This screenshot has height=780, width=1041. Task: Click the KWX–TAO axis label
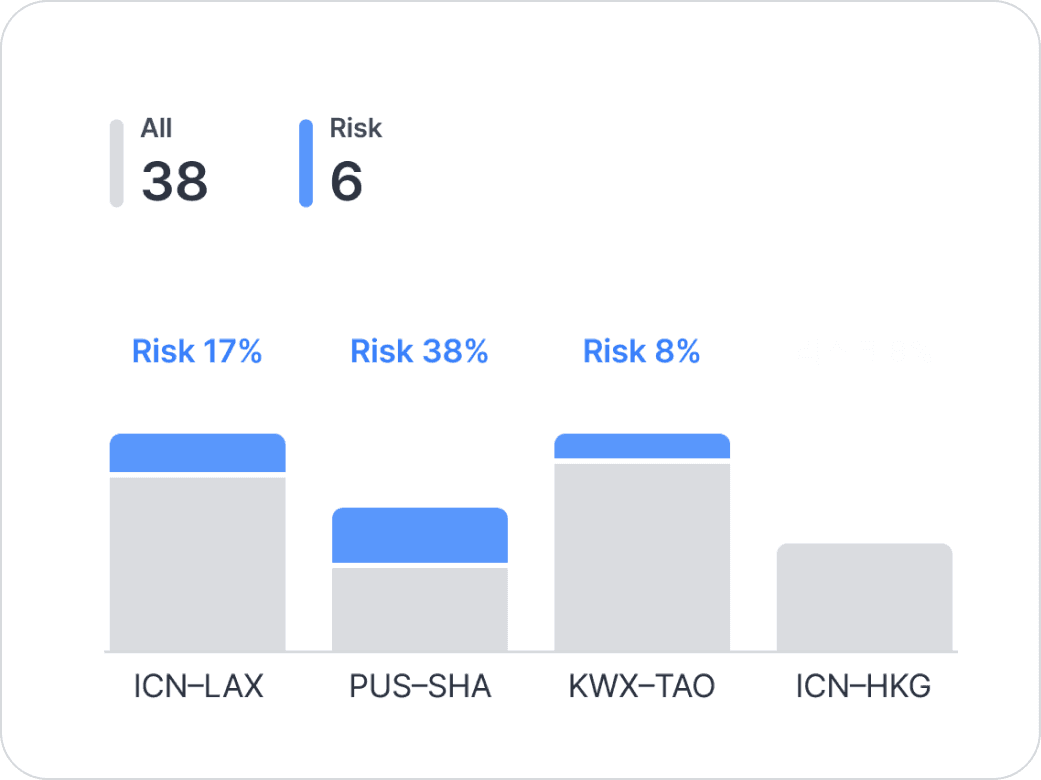641,688
